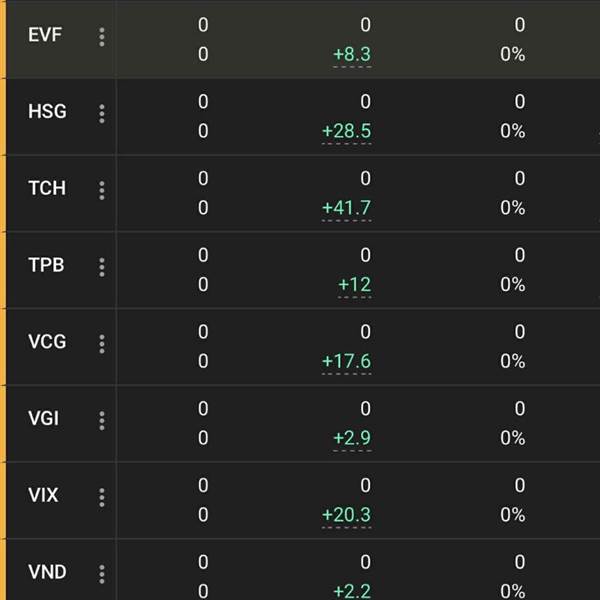Select the EVF stock ticker
This screenshot has height=600, width=600.
pos(45,35)
